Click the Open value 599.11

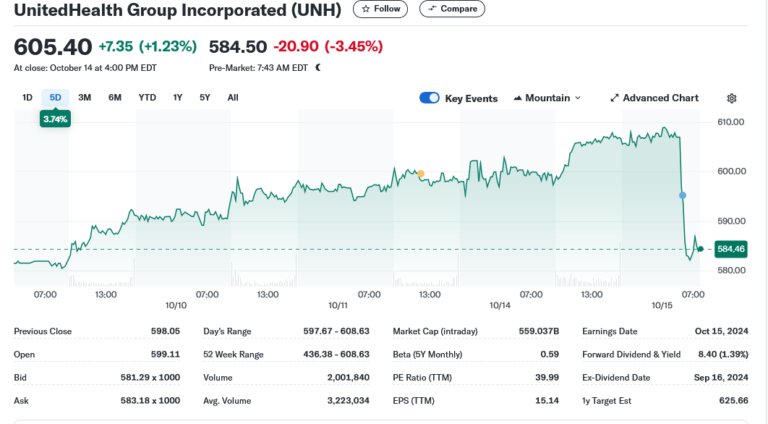pos(166,354)
